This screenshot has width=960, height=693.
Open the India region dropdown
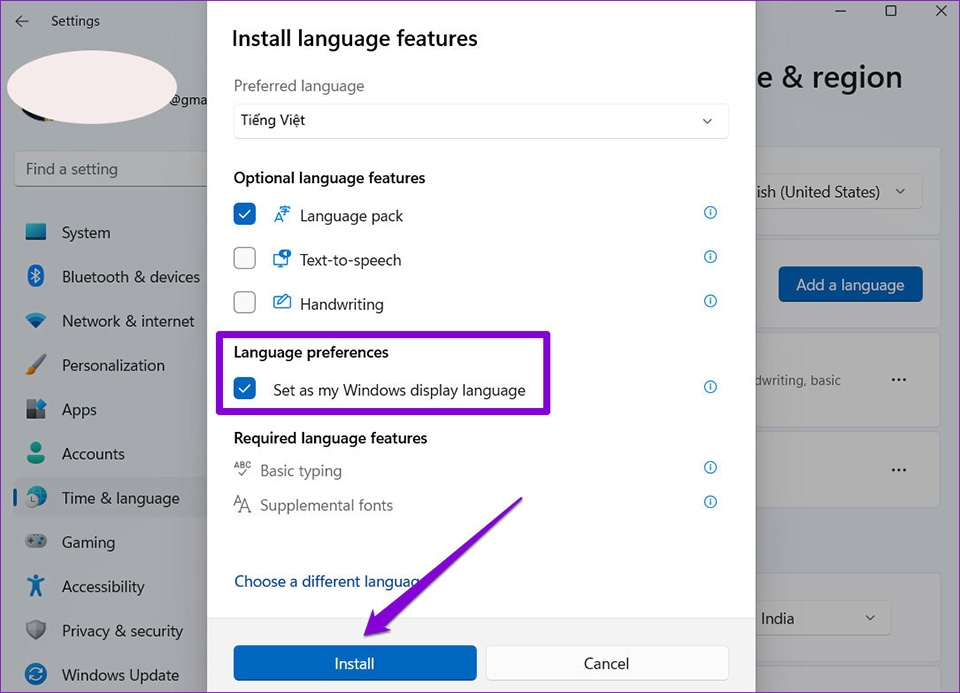click(823, 618)
